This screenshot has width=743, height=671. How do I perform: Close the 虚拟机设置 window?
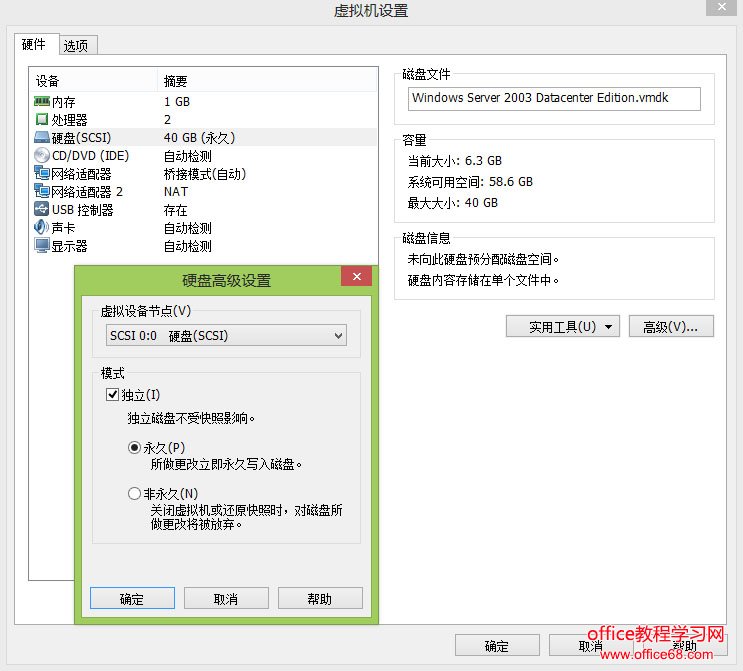tap(721, 7)
